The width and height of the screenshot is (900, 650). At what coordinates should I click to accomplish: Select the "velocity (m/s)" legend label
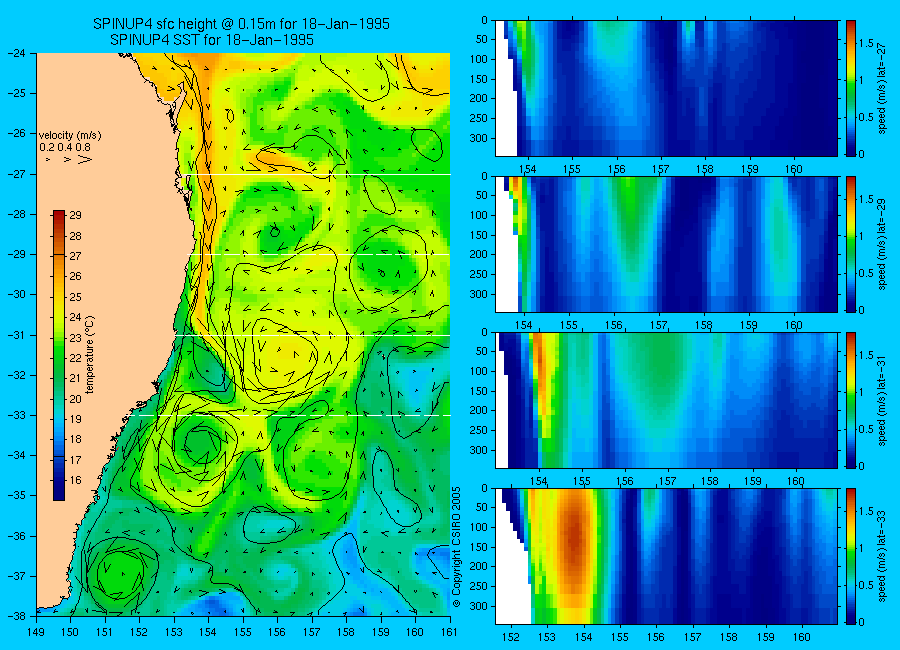[70, 136]
